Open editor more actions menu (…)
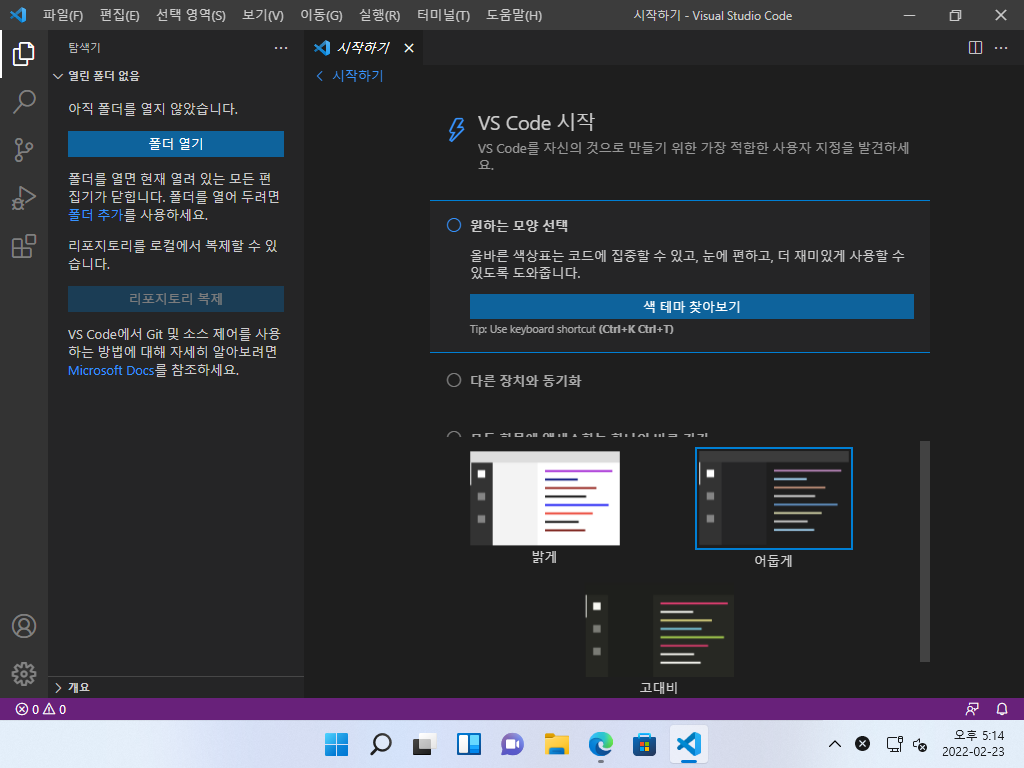The height and width of the screenshot is (768, 1024). [x=1001, y=48]
